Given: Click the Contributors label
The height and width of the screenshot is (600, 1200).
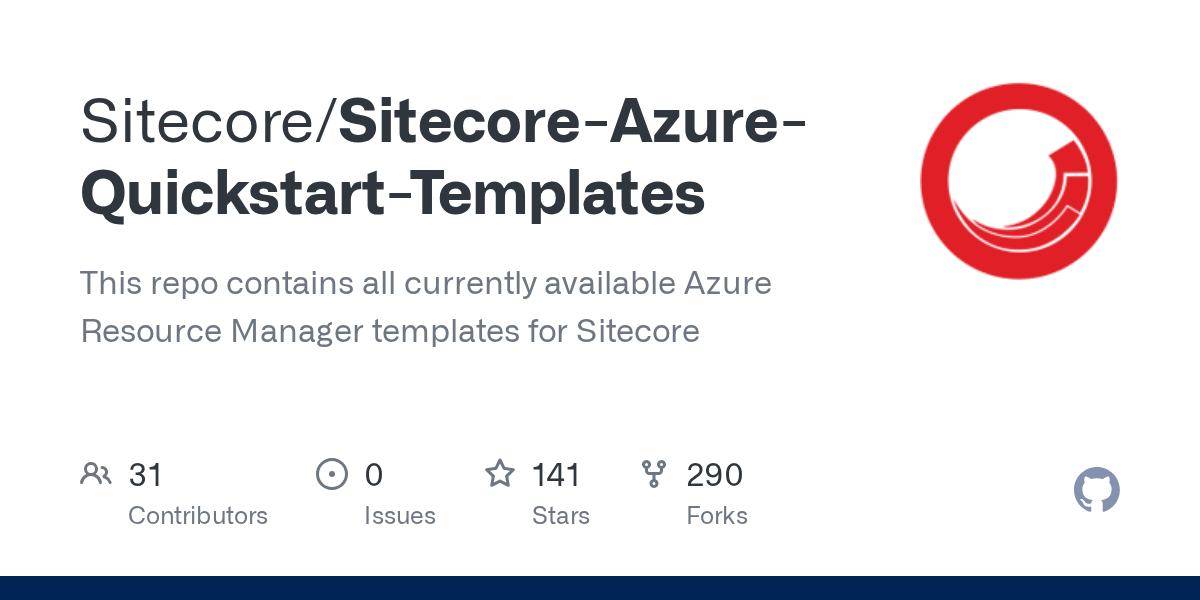Looking at the screenshot, I should coord(198,516).
